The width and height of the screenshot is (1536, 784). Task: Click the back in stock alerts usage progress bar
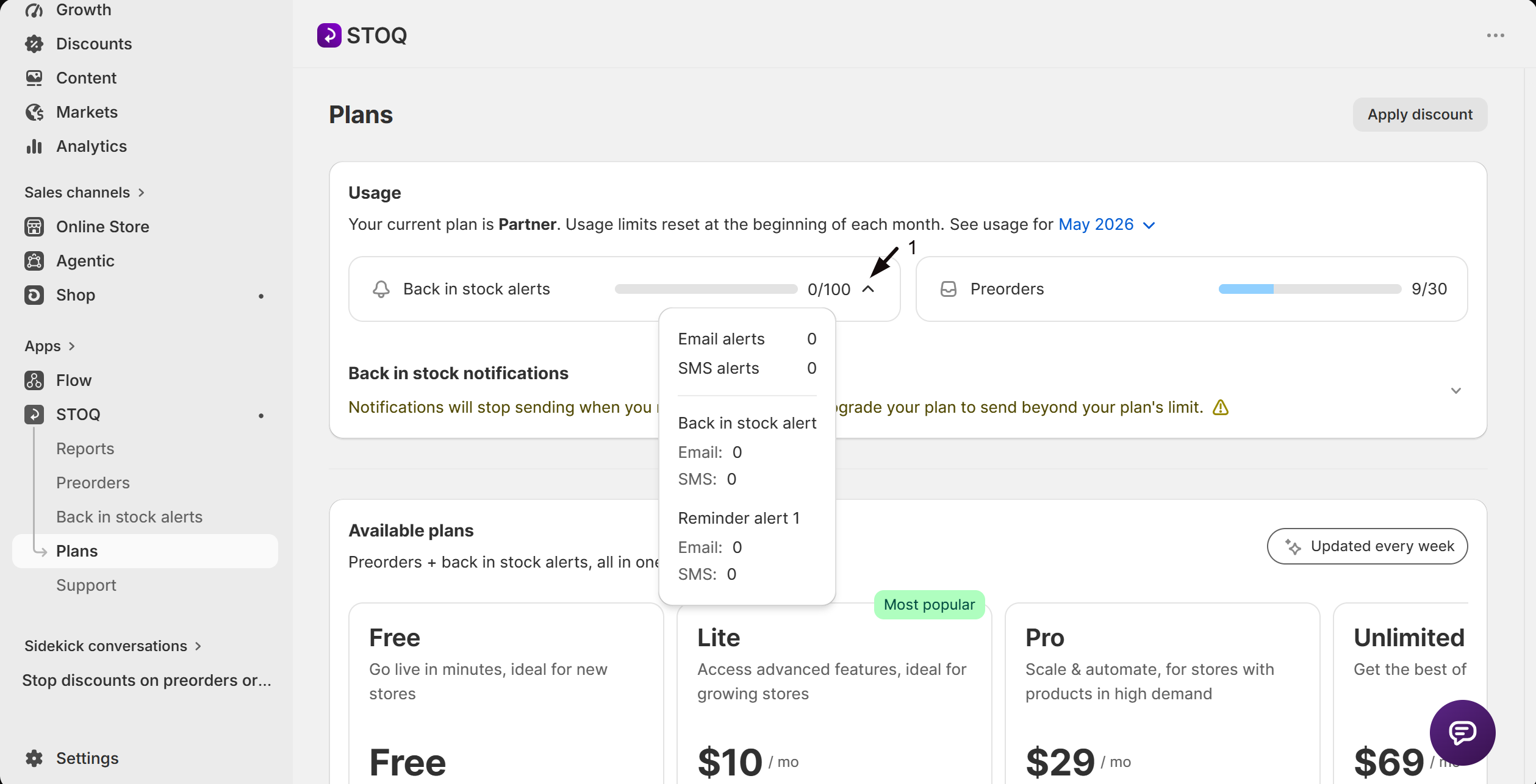pyautogui.click(x=706, y=289)
